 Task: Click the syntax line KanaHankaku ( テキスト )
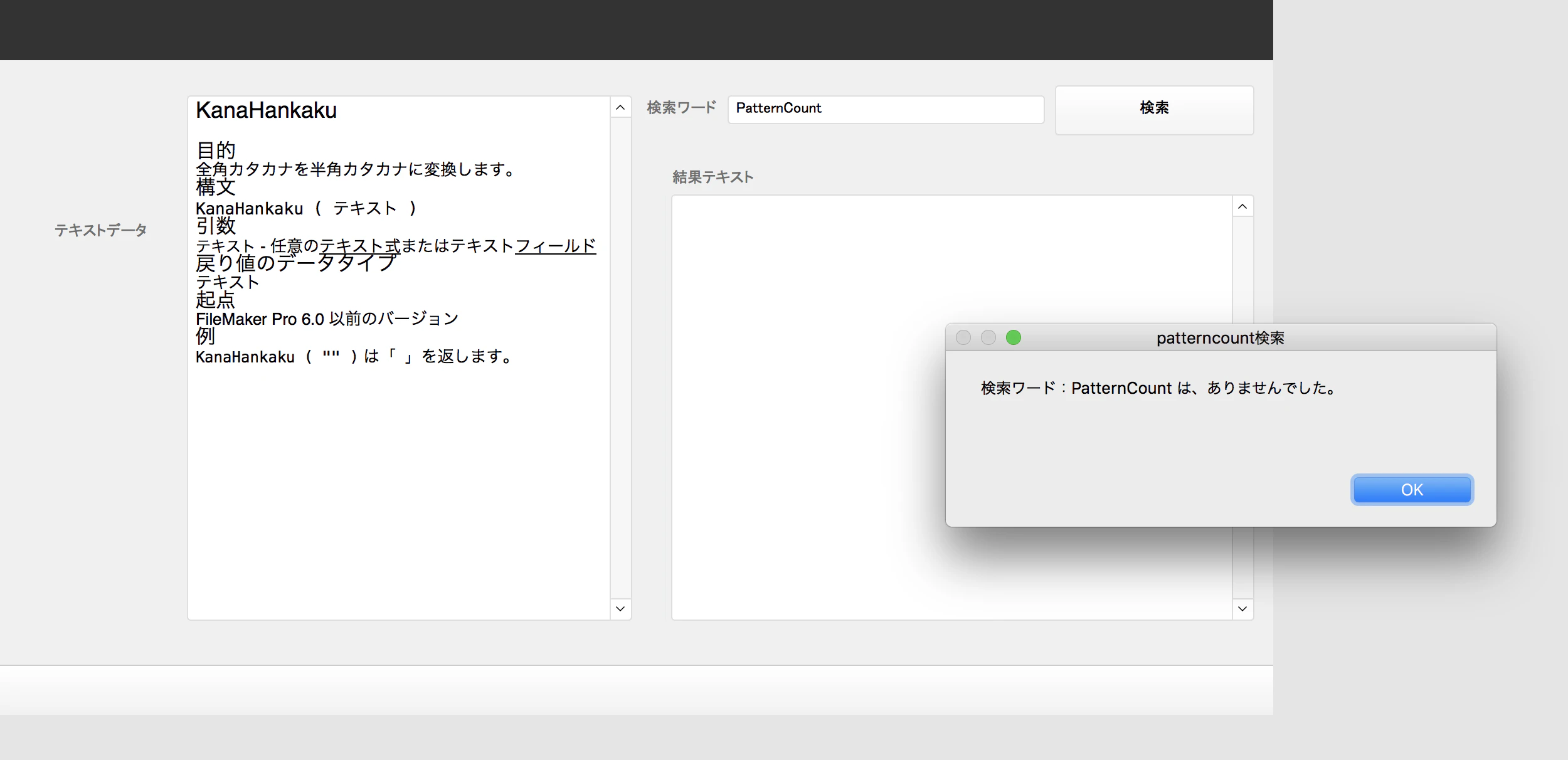306,208
